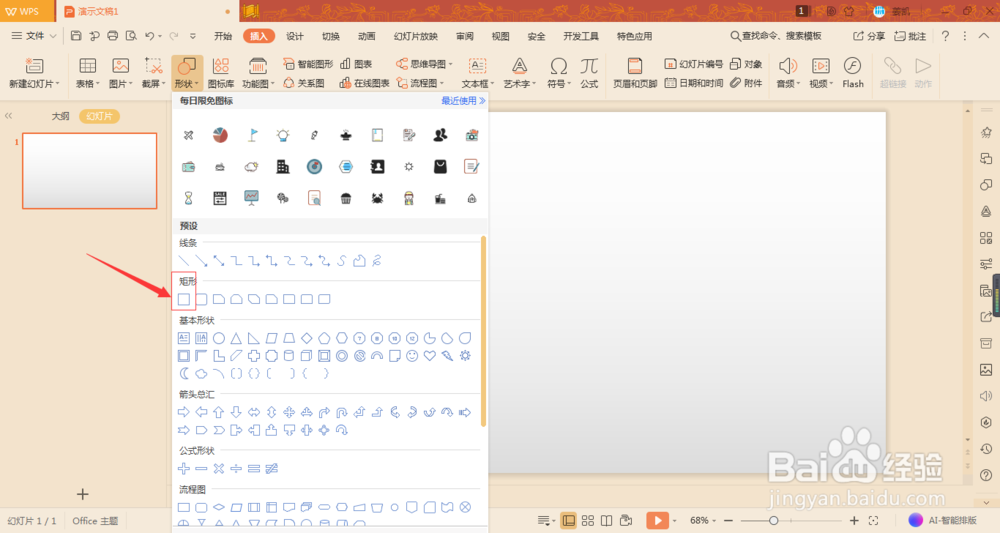Open the 特色应用 tab
The image size is (1000, 533).
[634, 36]
